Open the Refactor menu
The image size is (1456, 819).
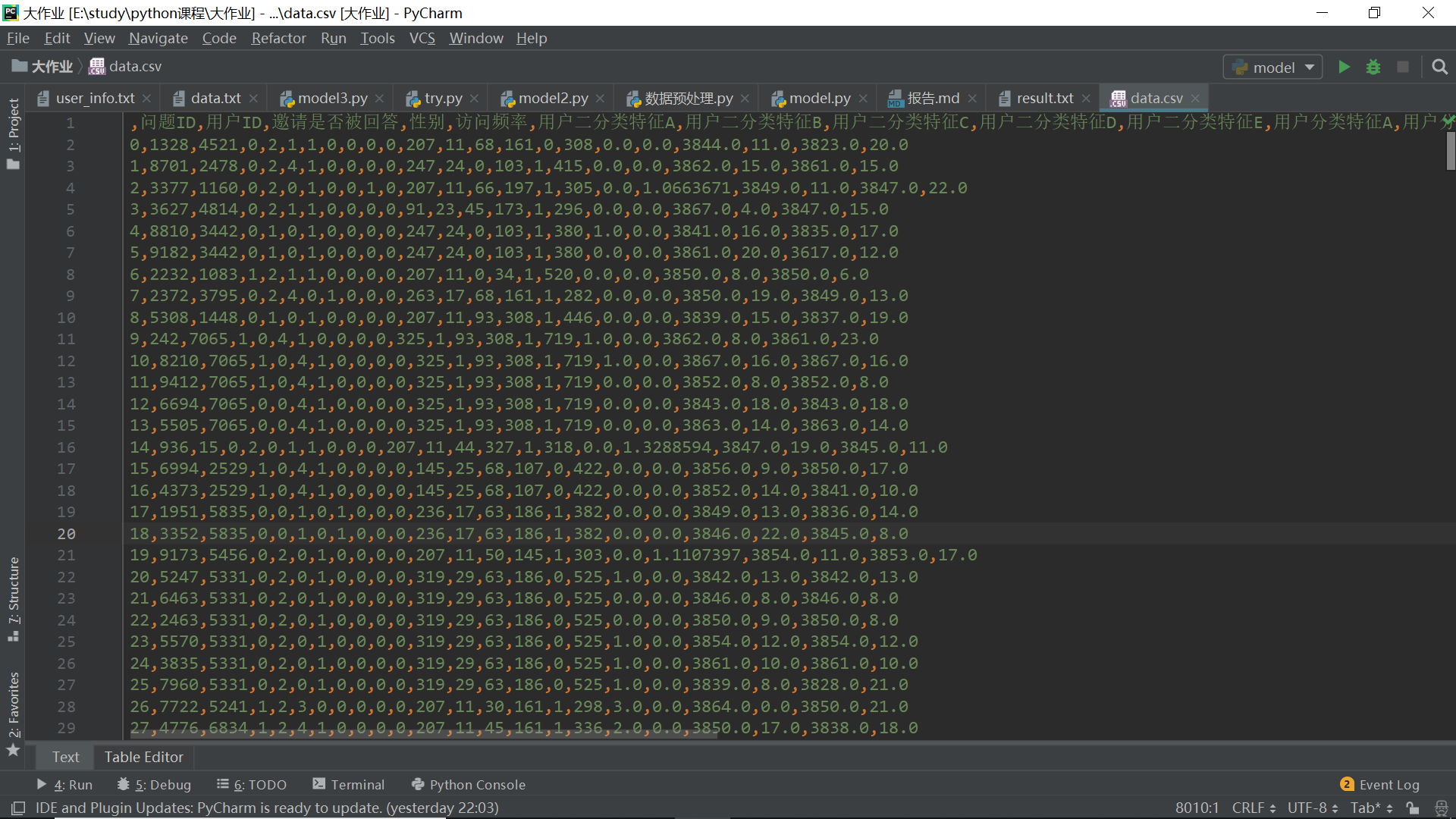click(x=278, y=38)
